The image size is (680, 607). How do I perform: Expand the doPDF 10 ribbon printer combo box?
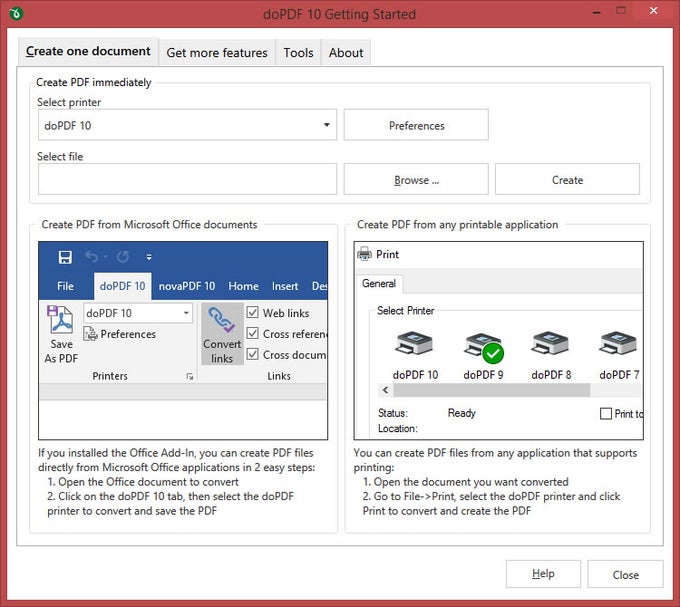[186, 313]
